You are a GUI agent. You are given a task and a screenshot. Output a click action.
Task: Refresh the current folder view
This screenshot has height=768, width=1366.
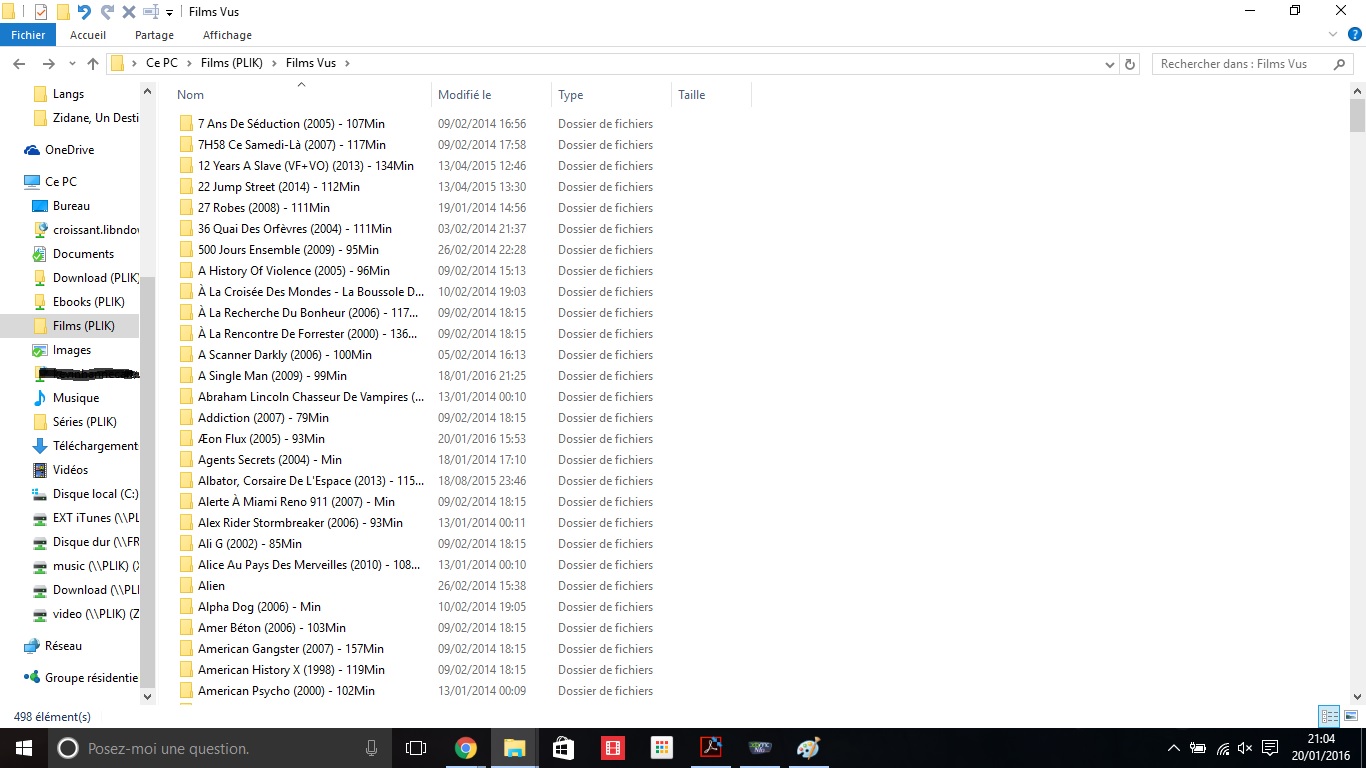(x=1130, y=63)
